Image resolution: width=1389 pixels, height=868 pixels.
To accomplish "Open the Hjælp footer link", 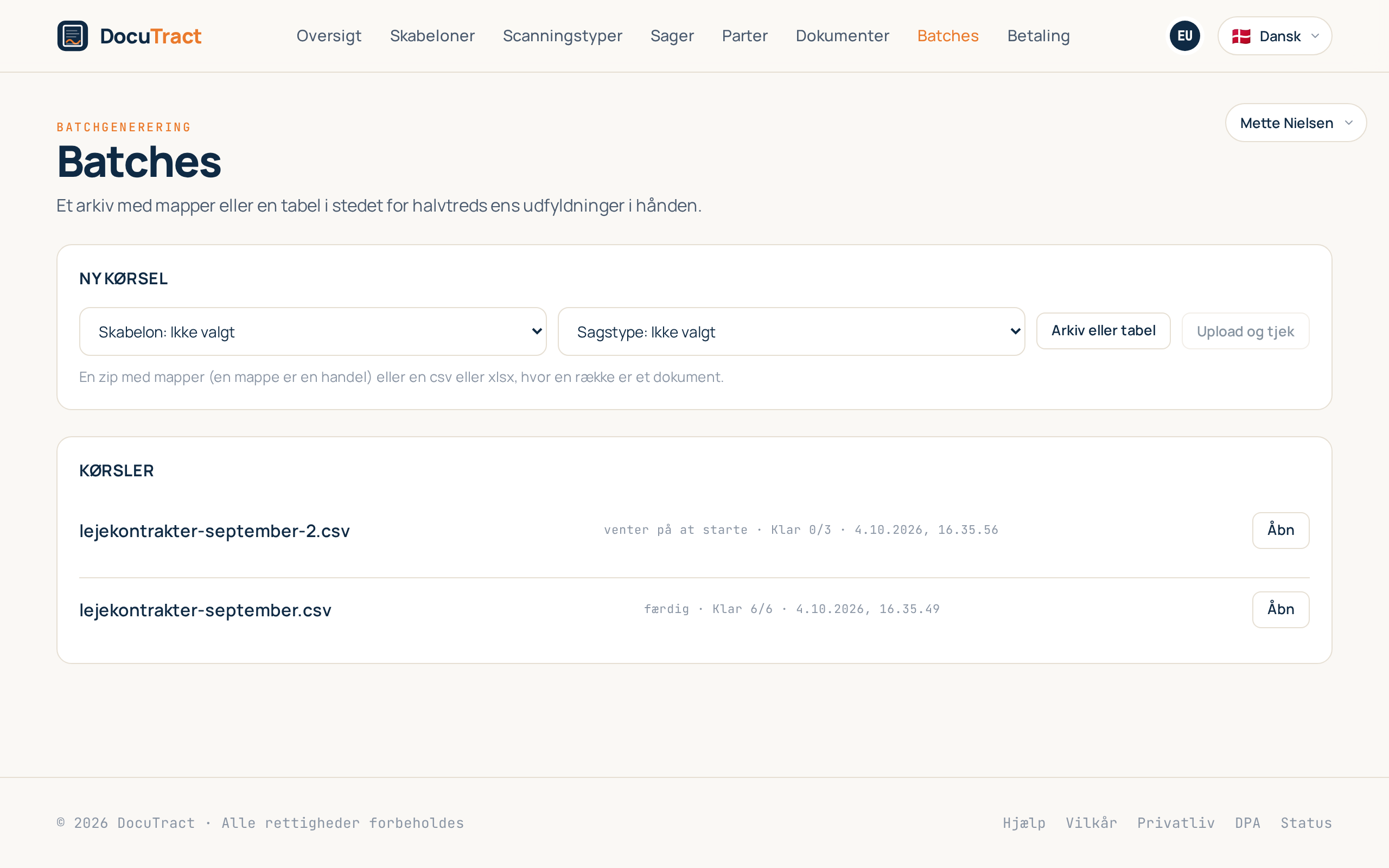I will pos(1024,822).
